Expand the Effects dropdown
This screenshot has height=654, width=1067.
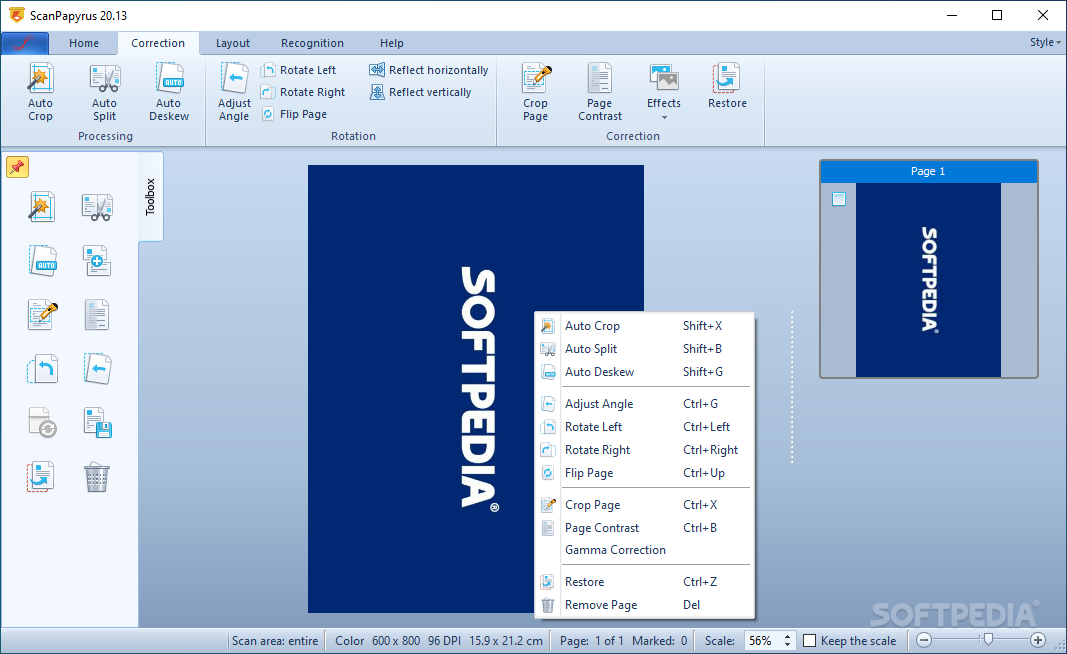click(x=663, y=93)
